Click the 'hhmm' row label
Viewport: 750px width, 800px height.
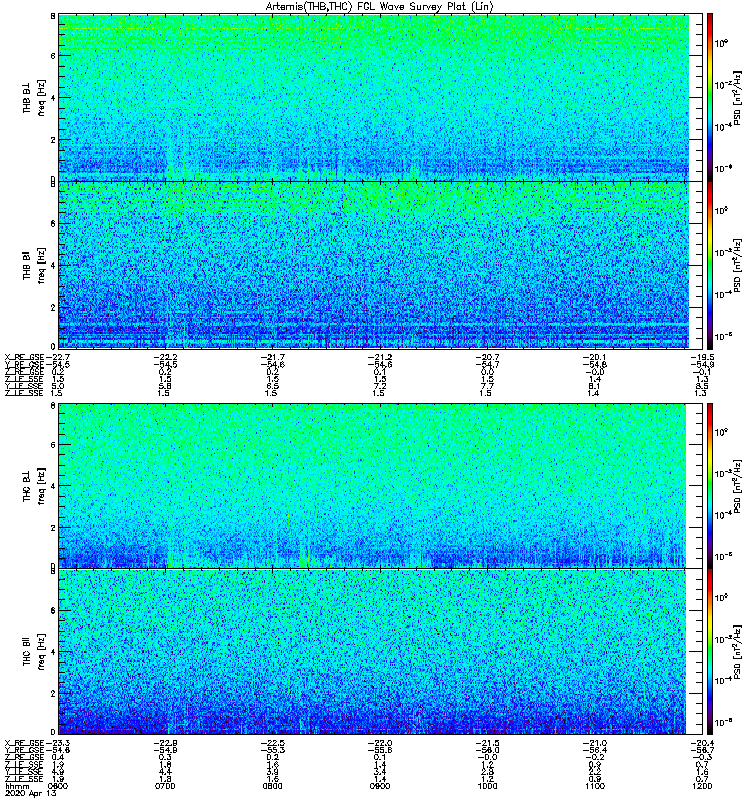coord(15,786)
